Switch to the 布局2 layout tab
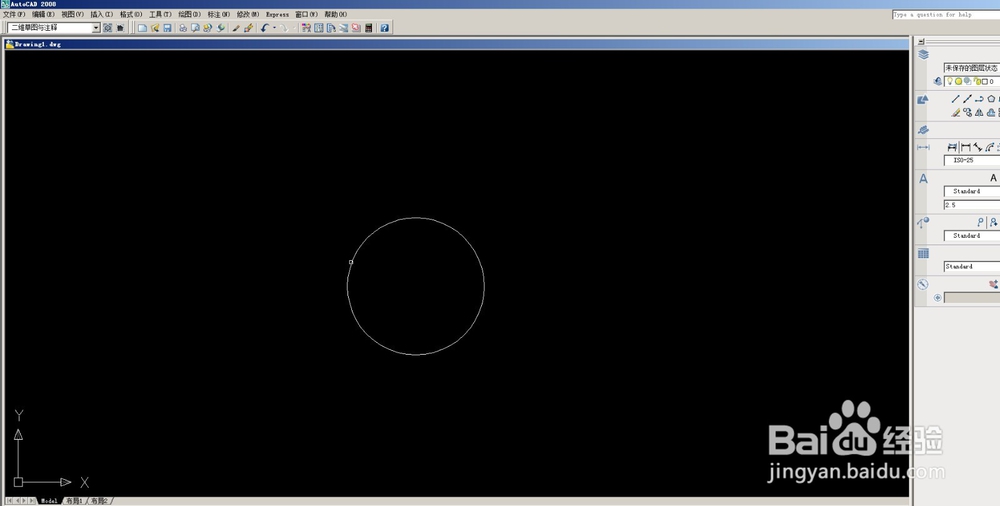 [x=99, y=502]
